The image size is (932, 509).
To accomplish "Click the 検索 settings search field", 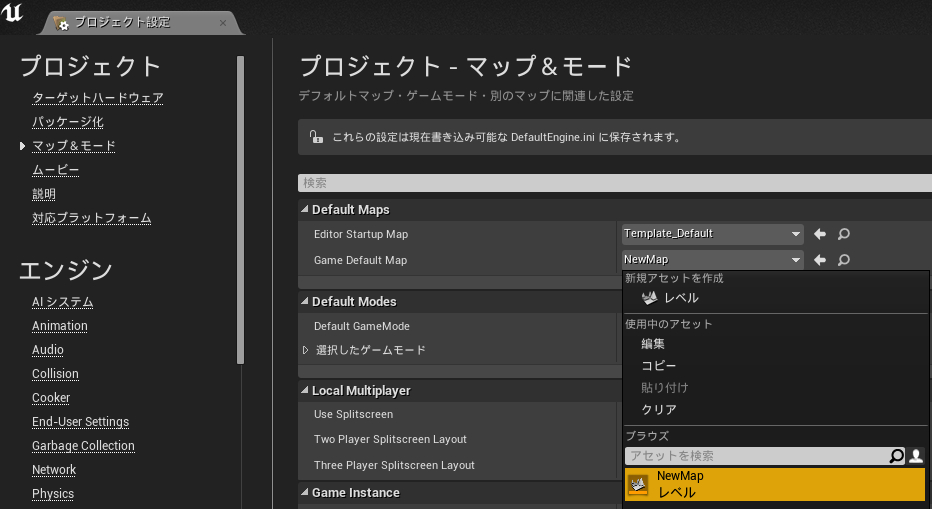I will pyautogui.click(x=615, y=183).
